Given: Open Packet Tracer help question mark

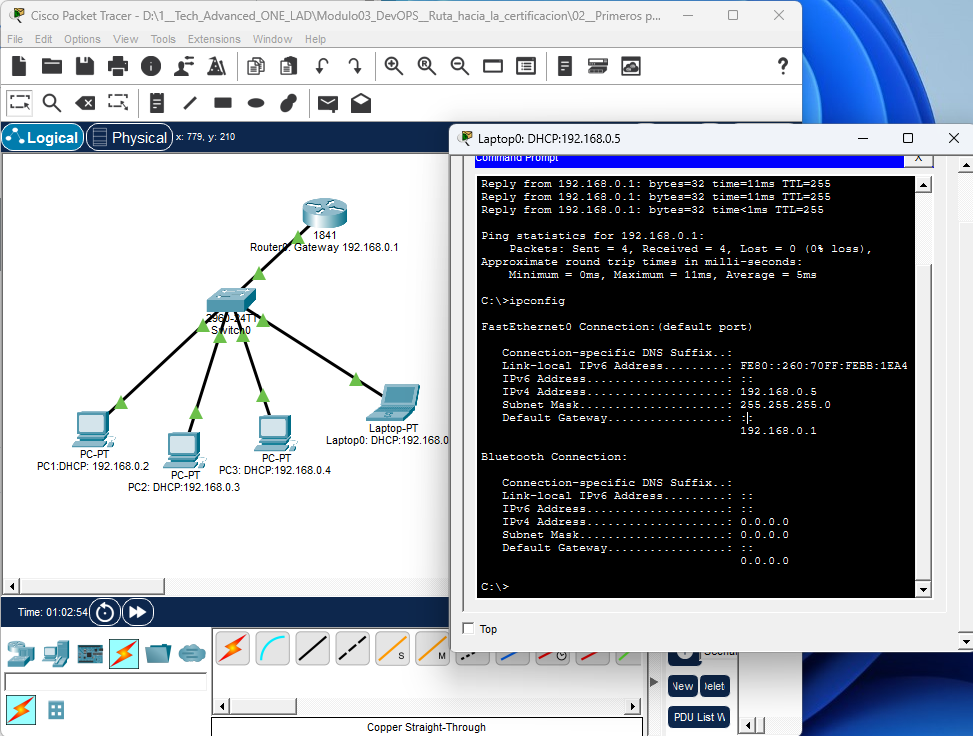Looking at the screenshot, I should coord(783,66).
